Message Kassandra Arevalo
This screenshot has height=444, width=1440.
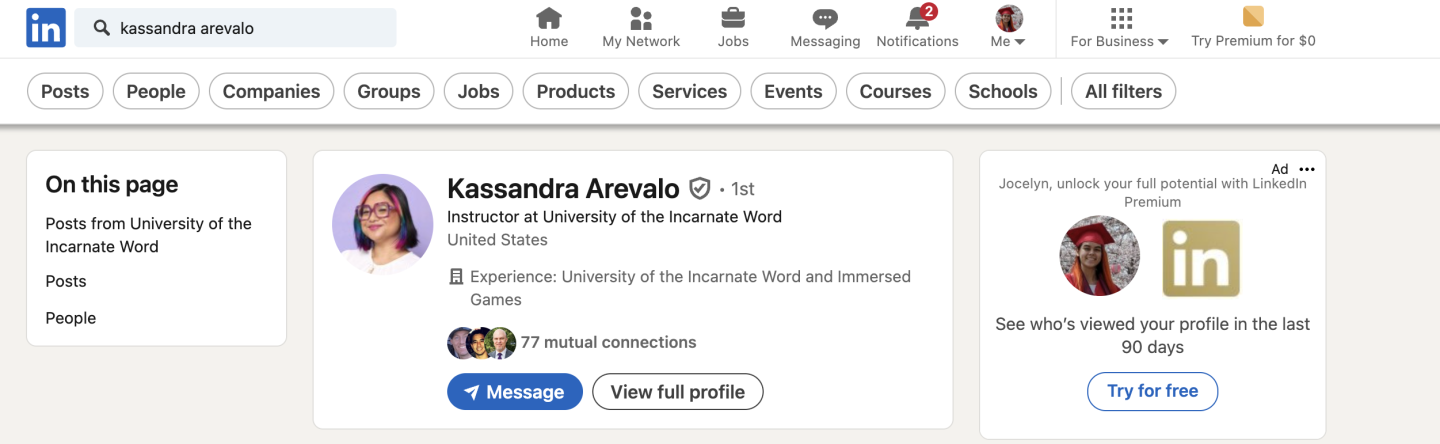point(514,392)
